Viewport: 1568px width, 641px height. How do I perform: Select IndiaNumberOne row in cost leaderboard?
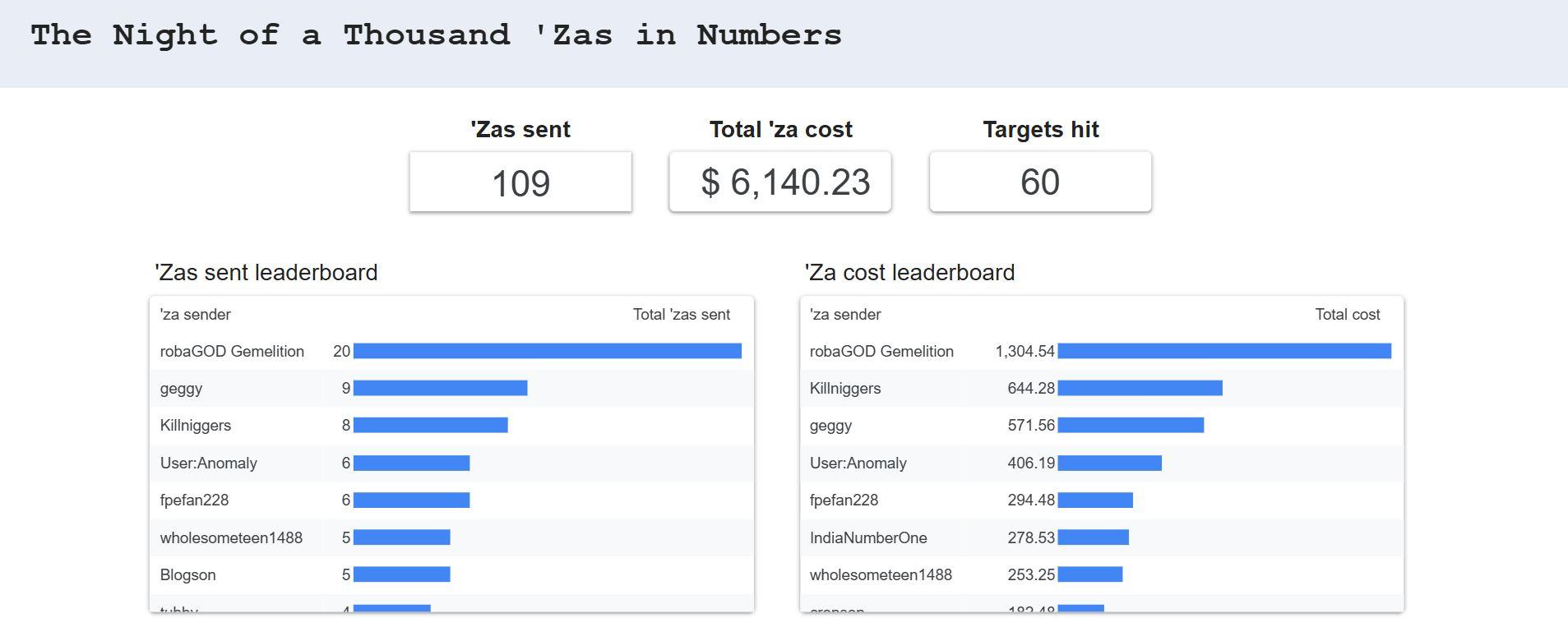point(868,538)
